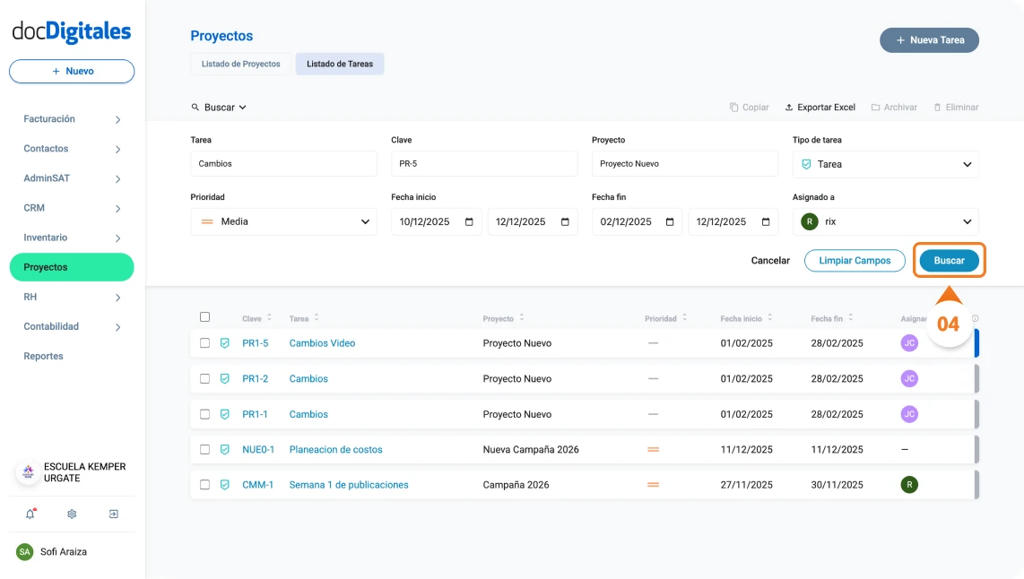Click the Limpiar Campos button
The height and width of the screenshot is (579, 1024).
[x=854, y=260]
